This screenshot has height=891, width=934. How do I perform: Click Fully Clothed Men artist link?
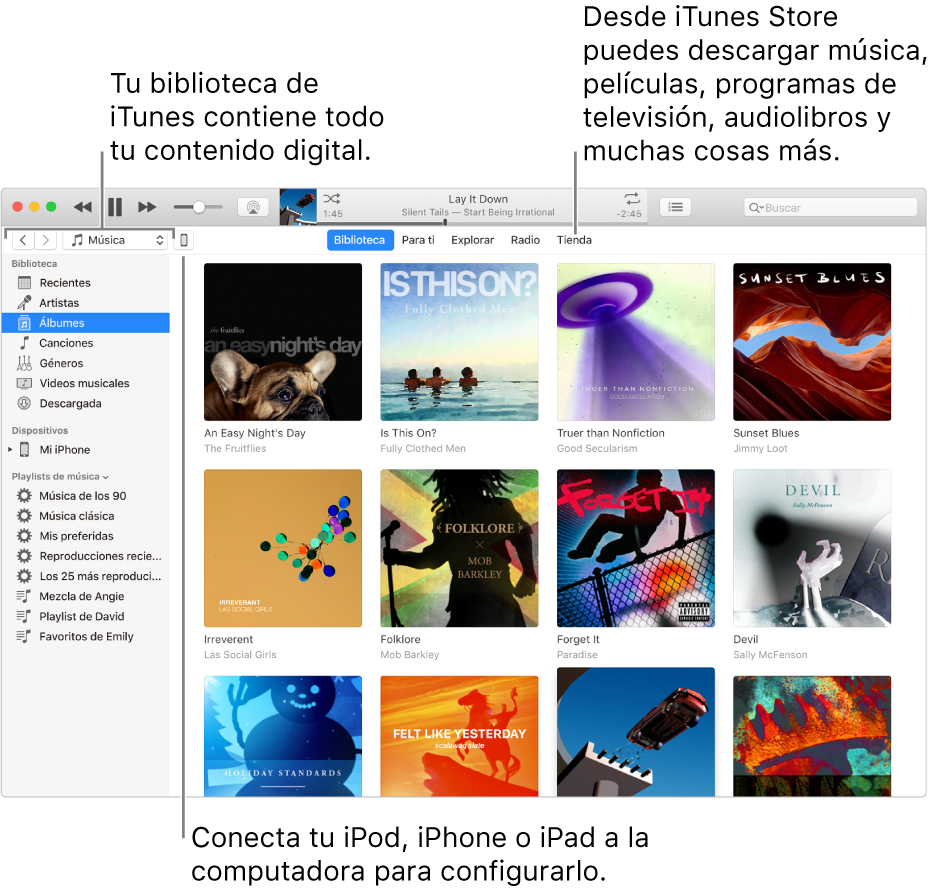point(423,448)
